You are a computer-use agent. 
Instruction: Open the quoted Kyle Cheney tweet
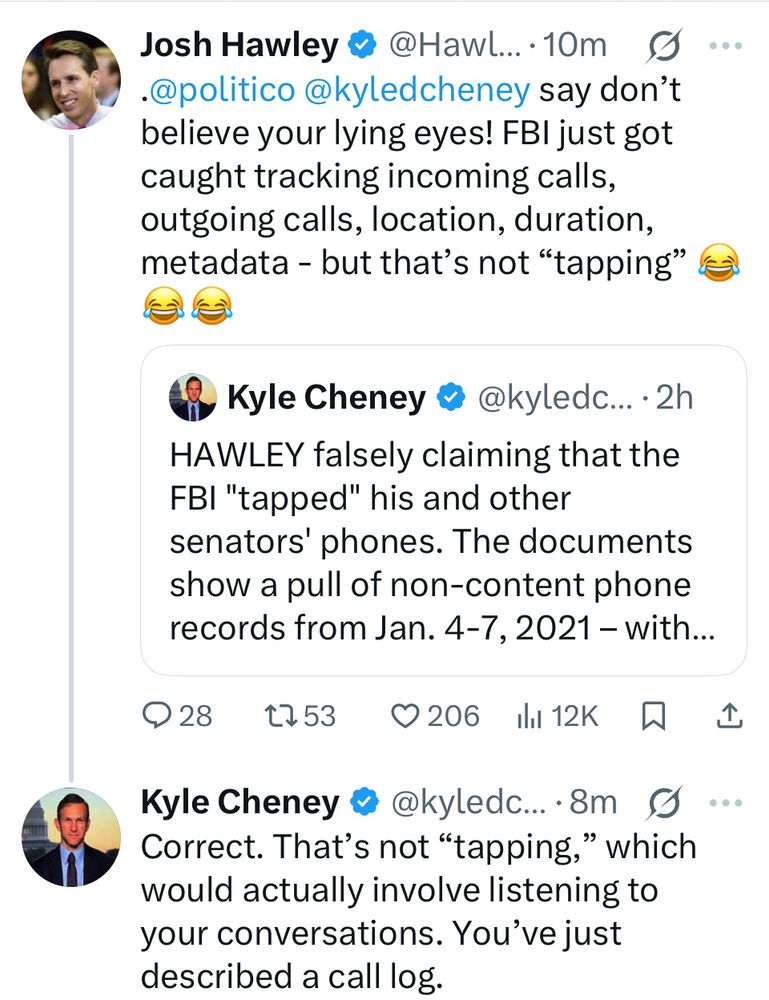point(443,540)
